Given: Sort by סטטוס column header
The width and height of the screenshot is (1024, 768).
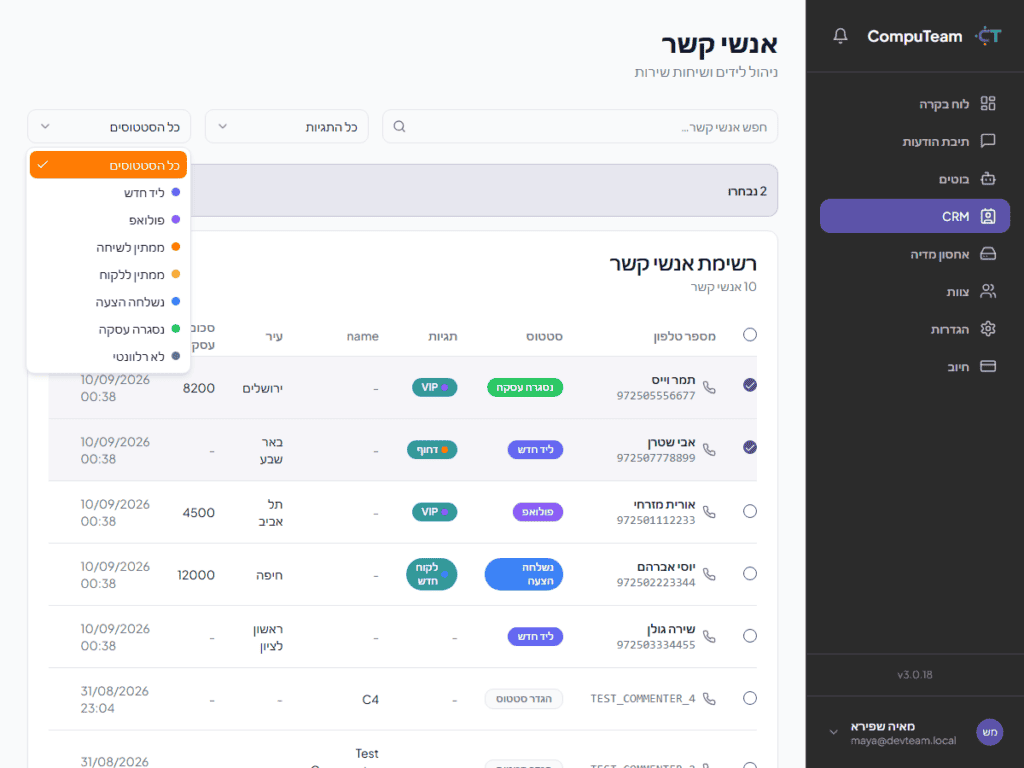Looking at the screenshot, I should point(545,336).
